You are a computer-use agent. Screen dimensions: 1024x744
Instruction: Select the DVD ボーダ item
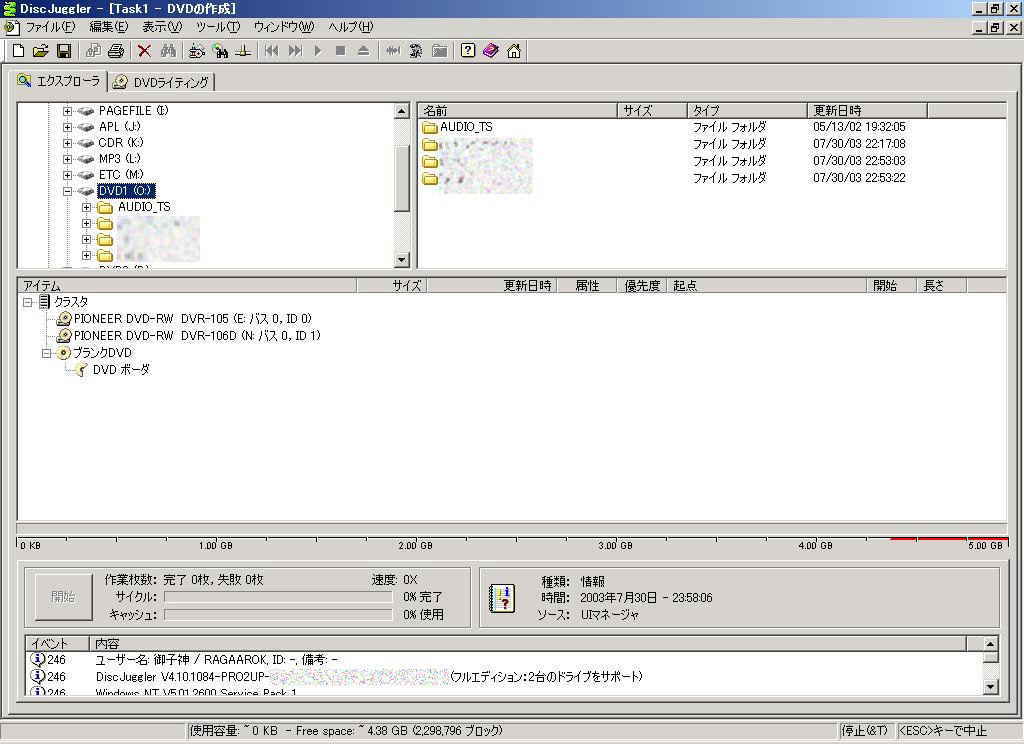click(121, 370)
